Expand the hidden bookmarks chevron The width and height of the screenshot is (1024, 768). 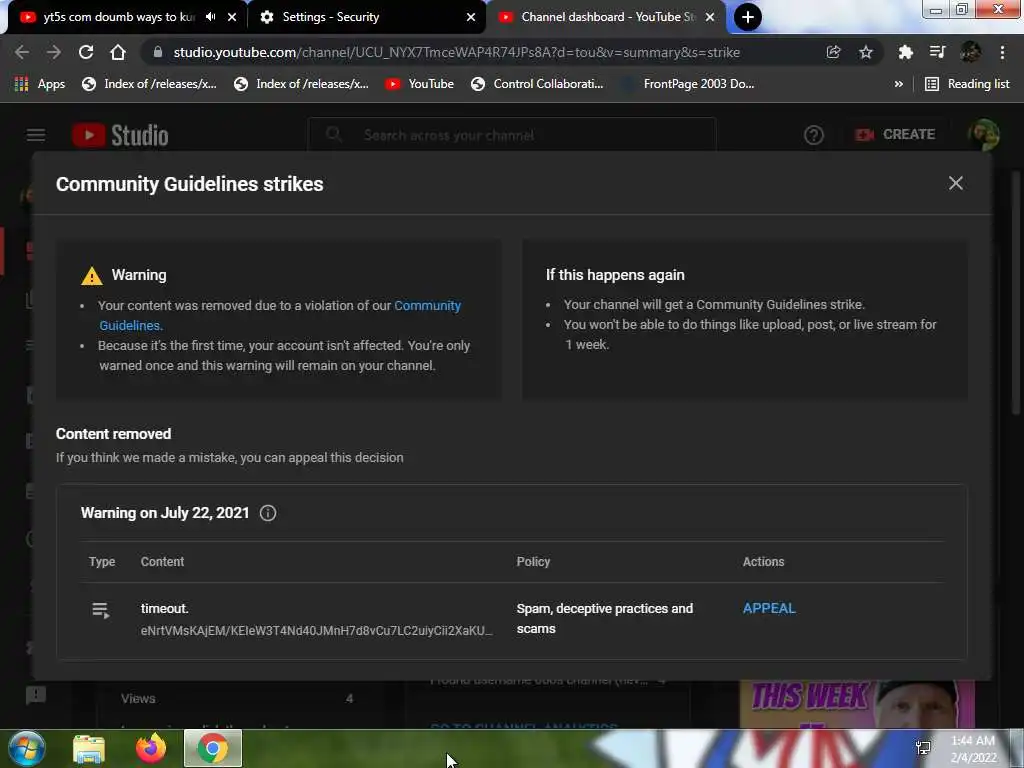(x=899, y=84)
